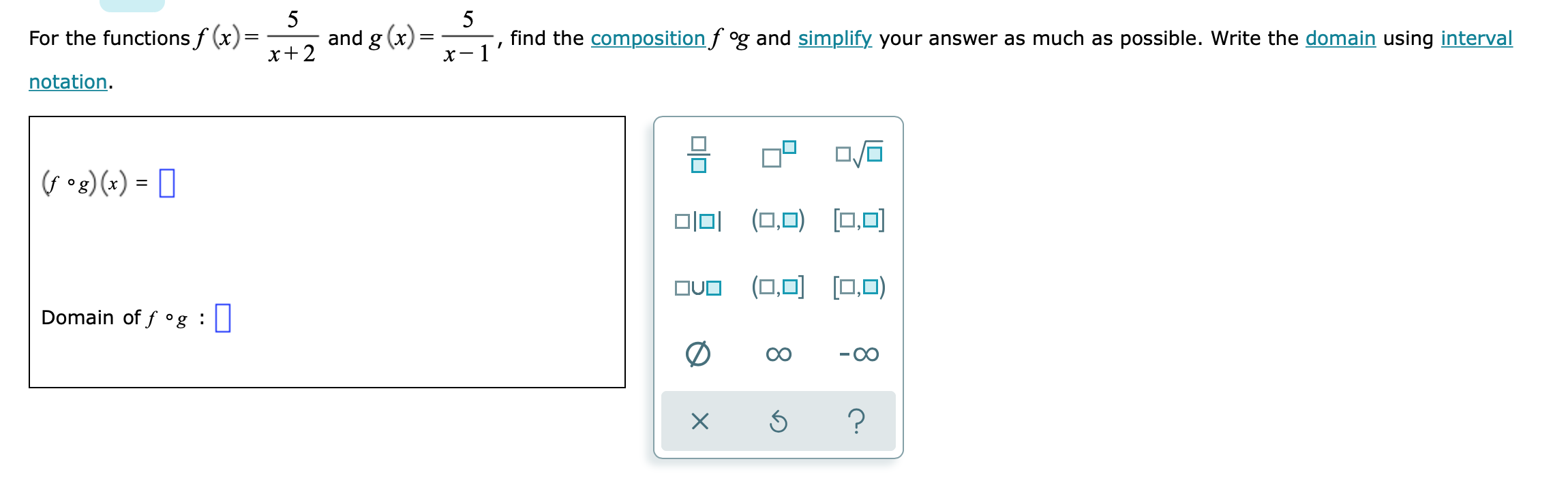Insert the negative infinity symbol

858,353
